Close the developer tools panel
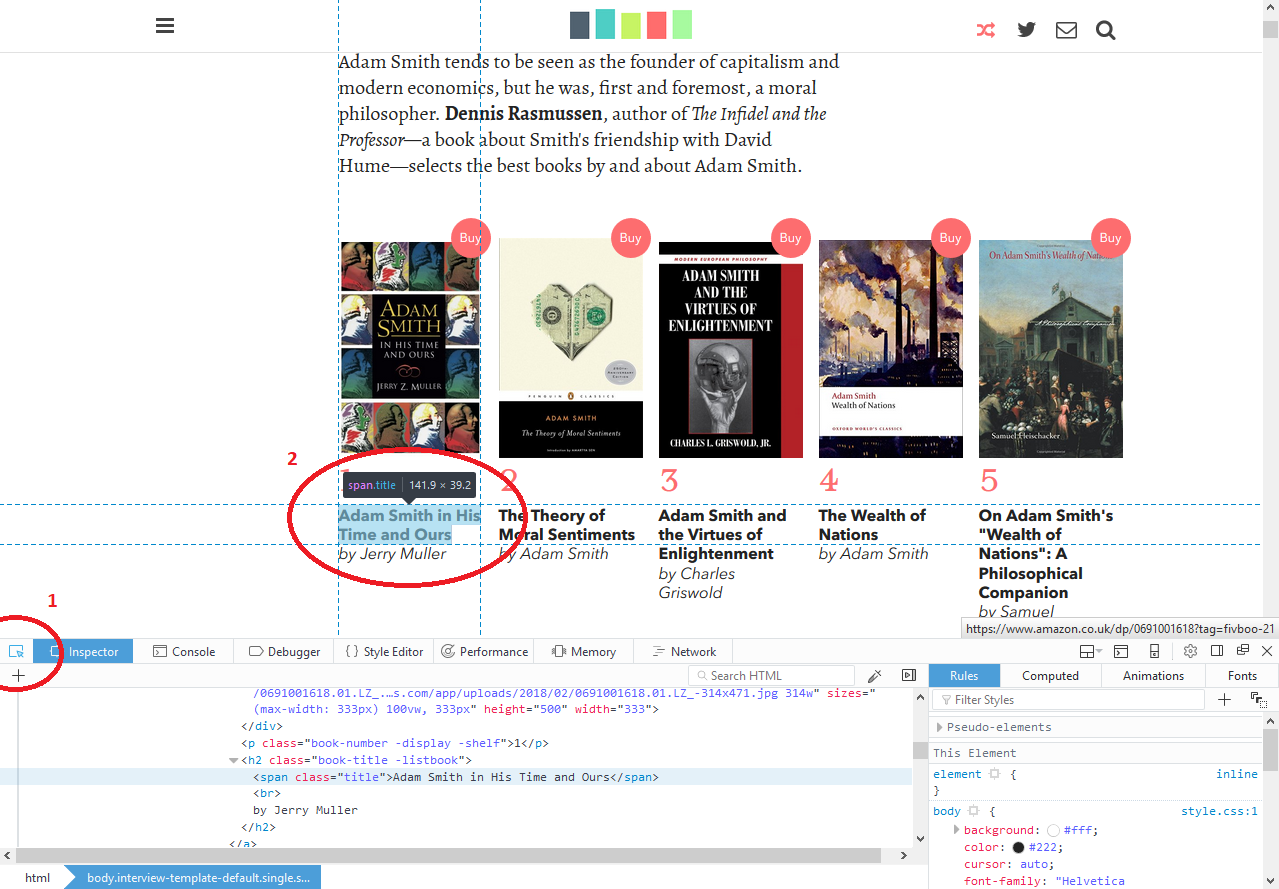This screenshot has height=889, width=1279. coord(1266,651)
